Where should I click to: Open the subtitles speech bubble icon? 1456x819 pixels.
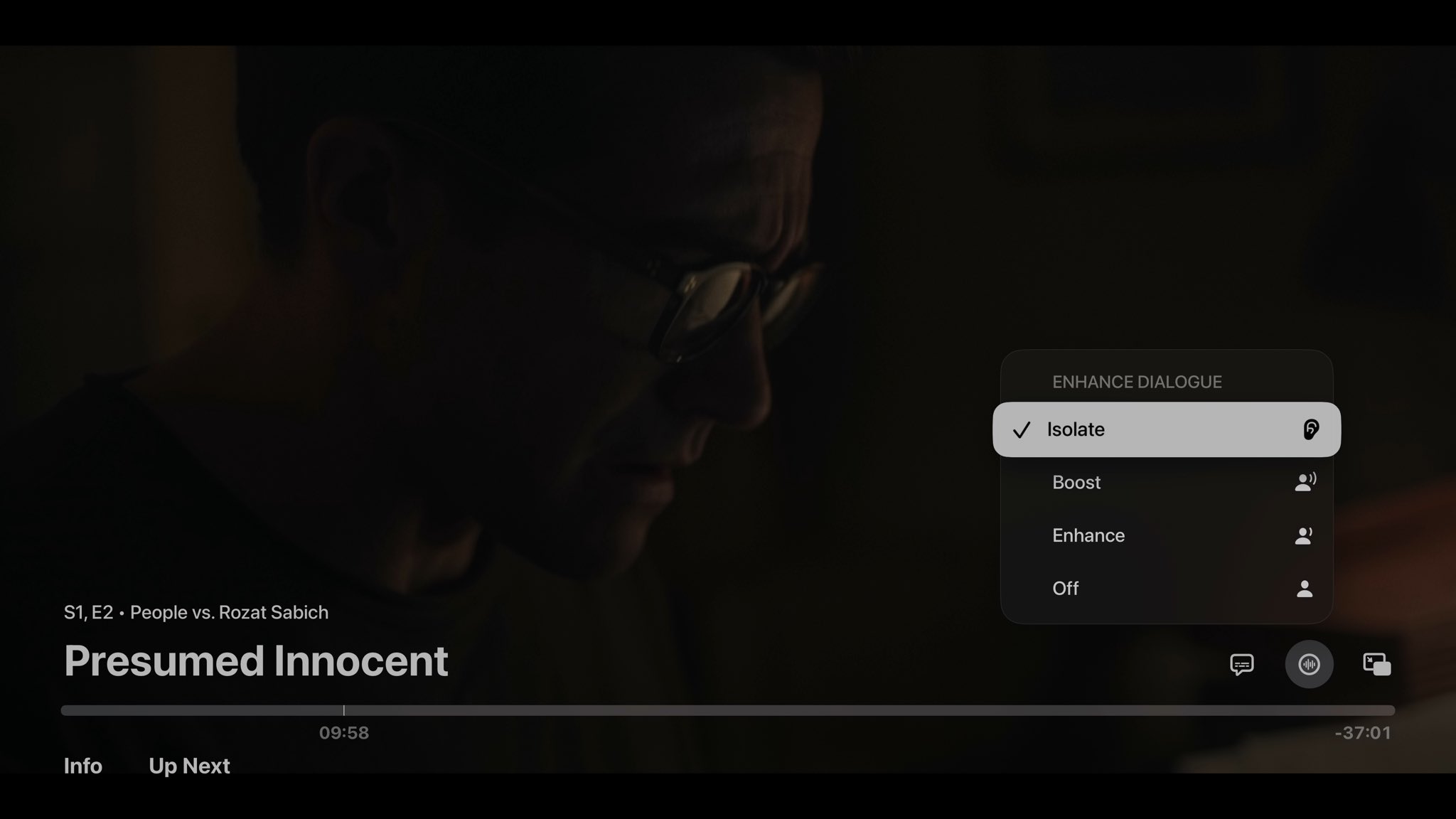click(x=1241, y=665)
